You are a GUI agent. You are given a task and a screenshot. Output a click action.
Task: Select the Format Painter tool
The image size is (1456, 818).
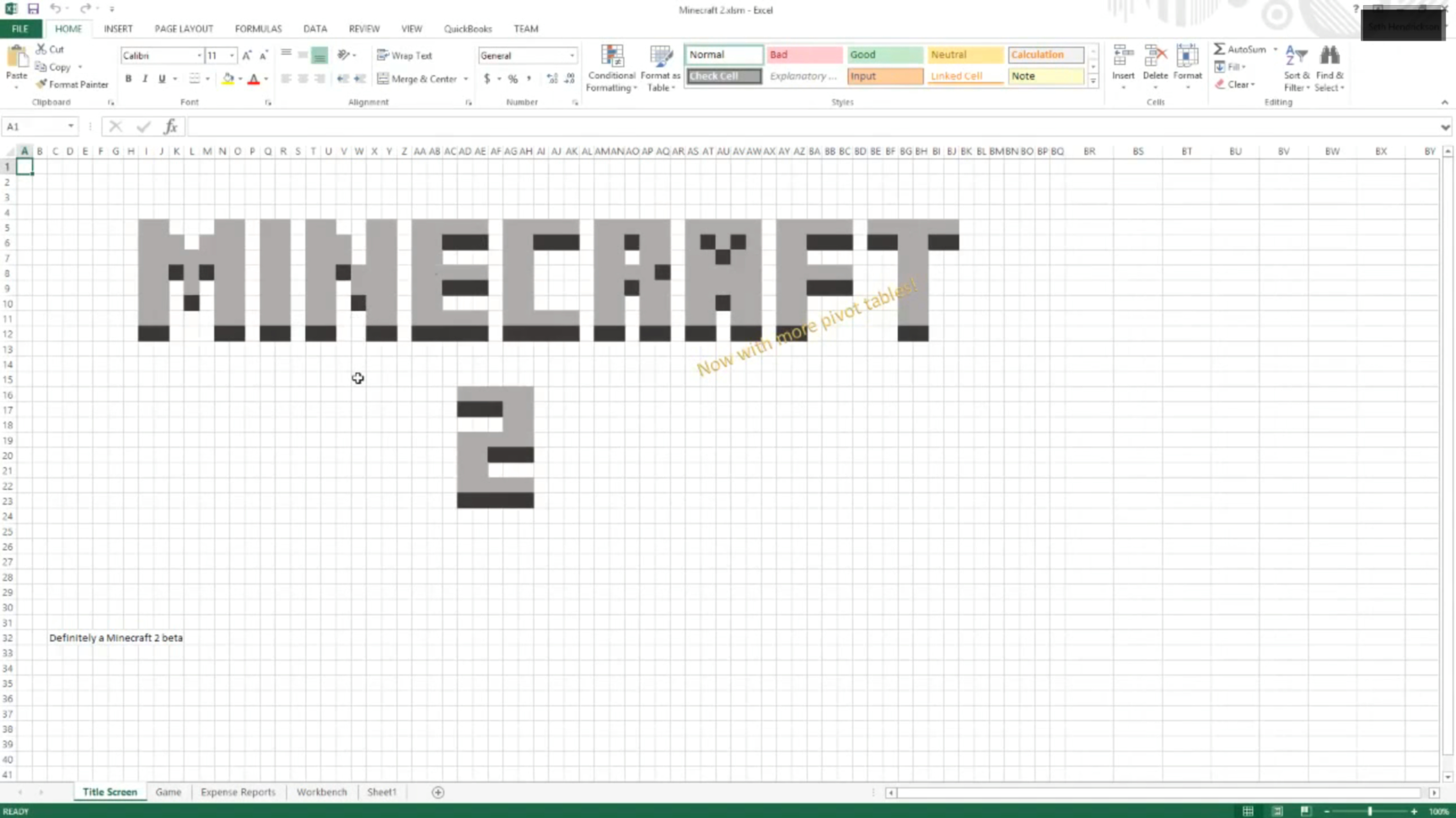click(72, 84)
